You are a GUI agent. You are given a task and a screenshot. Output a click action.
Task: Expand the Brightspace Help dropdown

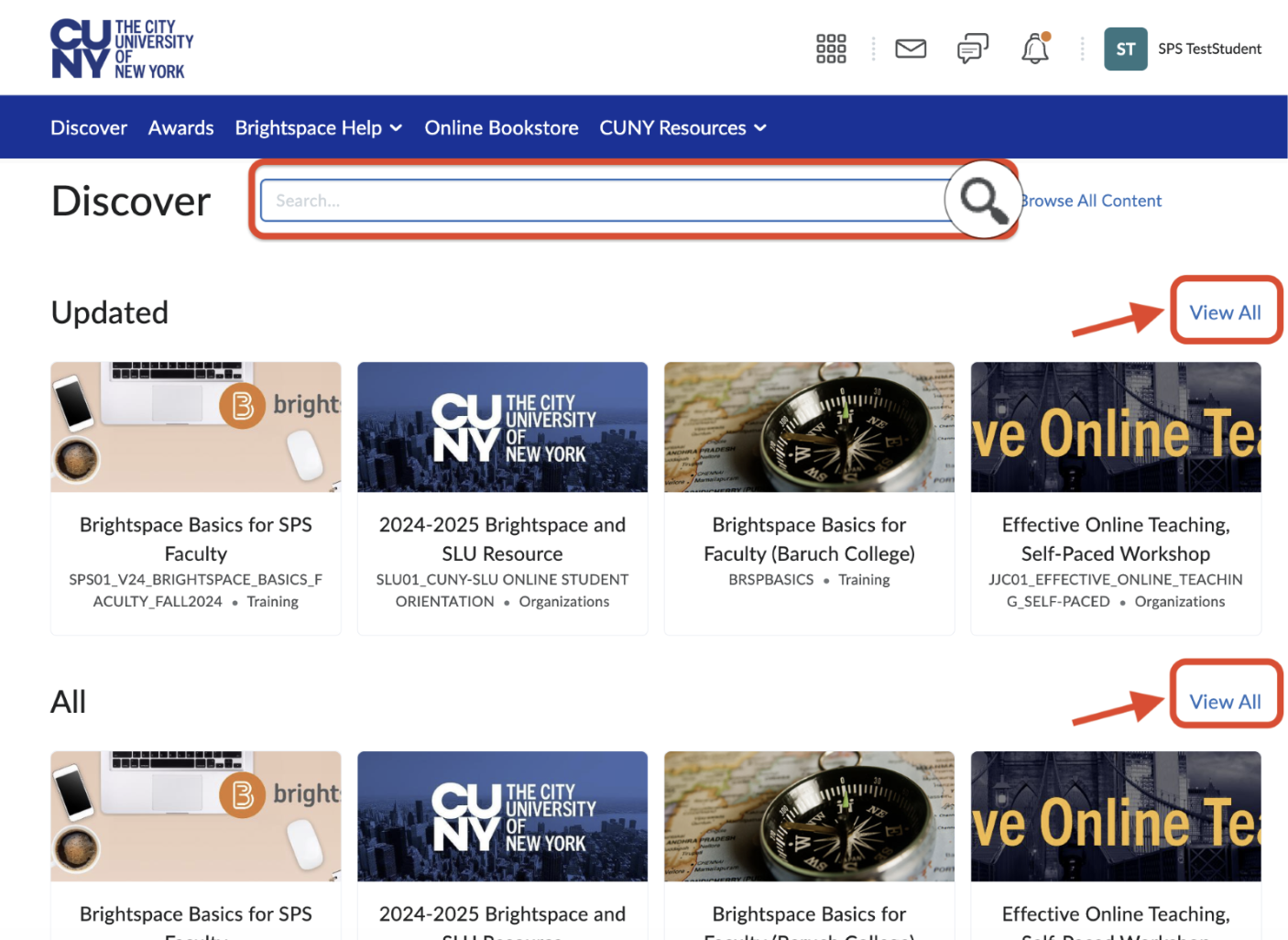click(317, 127)
